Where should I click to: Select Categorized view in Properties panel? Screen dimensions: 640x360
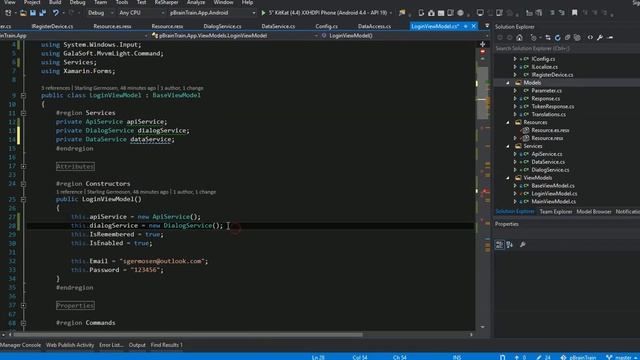click(500, 244)
